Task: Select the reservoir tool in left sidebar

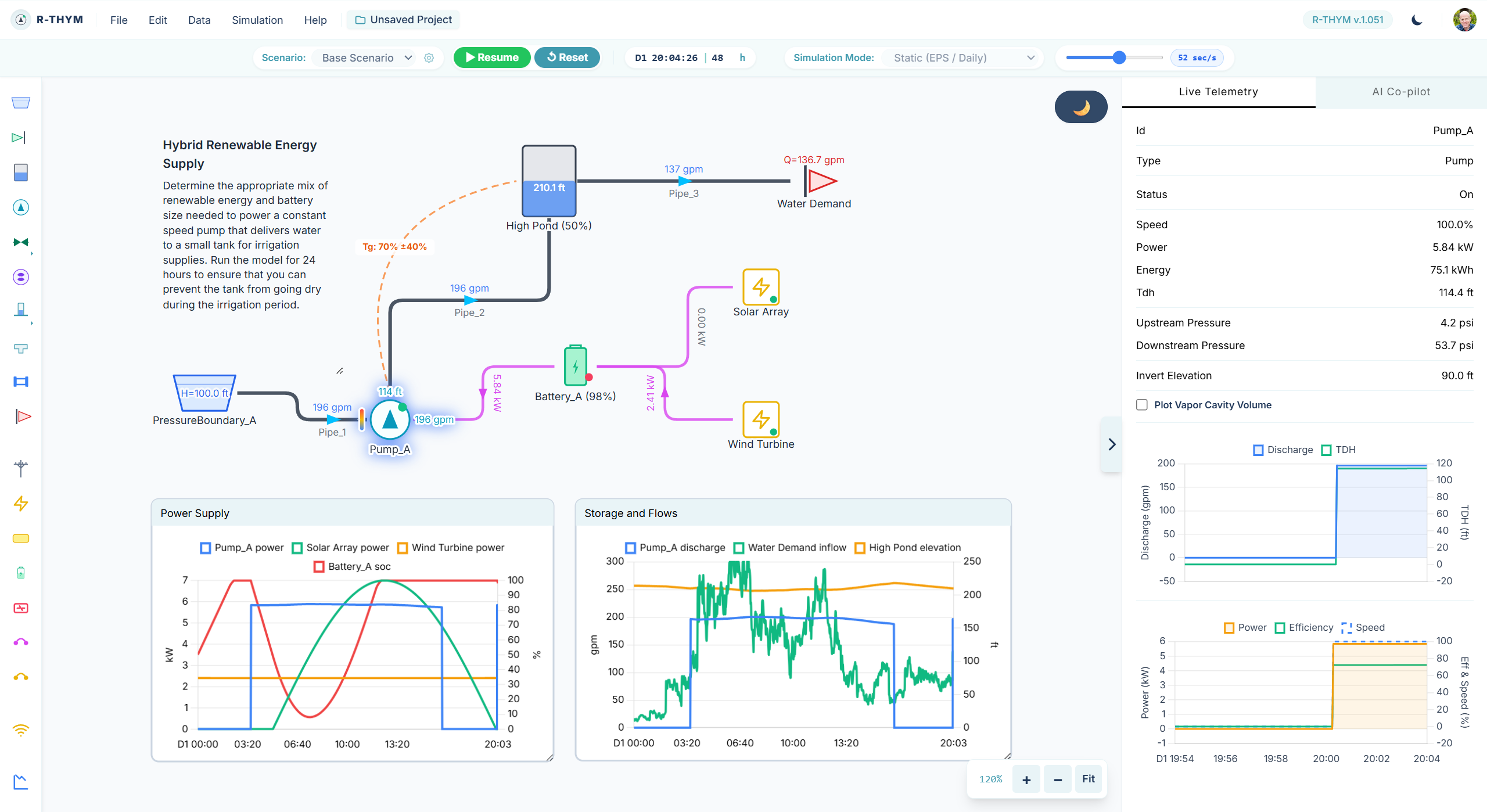Action: [21, 103]
